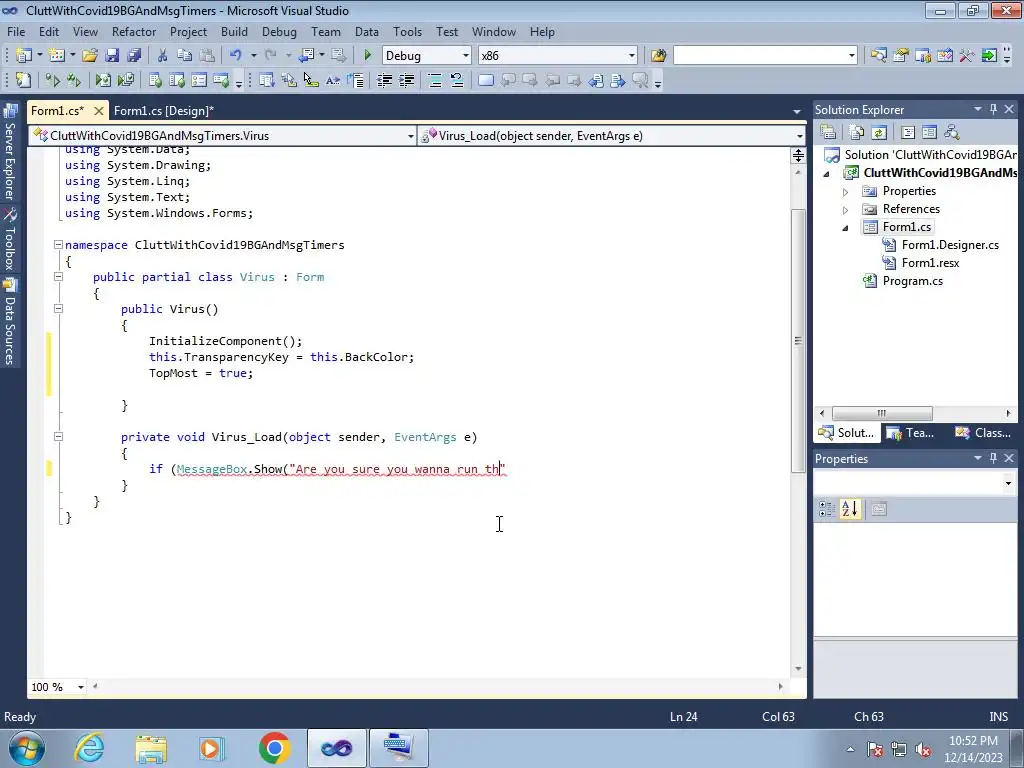Screen dimensions: 1024x768
Task: Click the Open File folder icon
Action: [89, 56]
